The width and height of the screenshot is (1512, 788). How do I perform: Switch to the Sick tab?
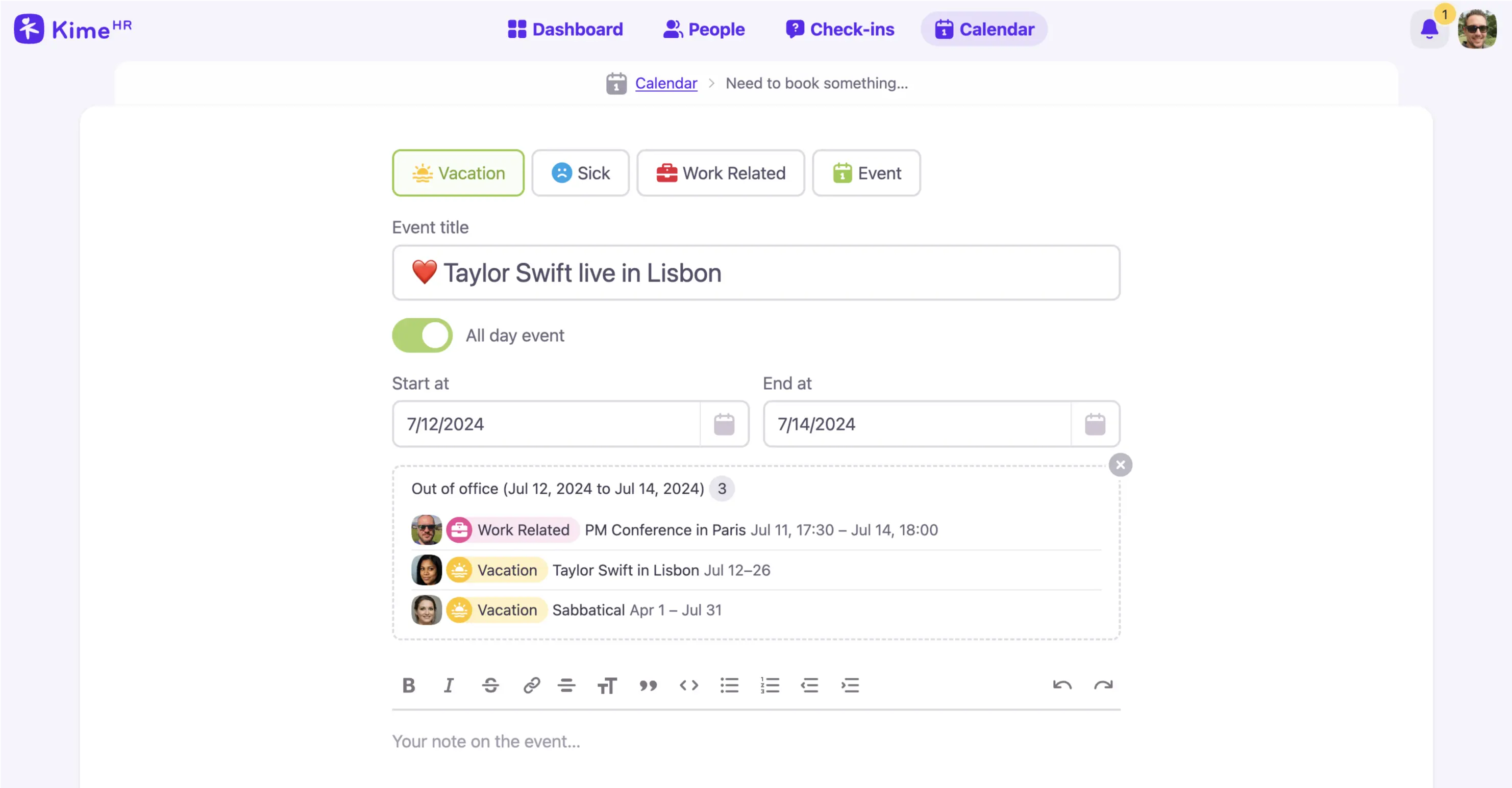point(580,173)
